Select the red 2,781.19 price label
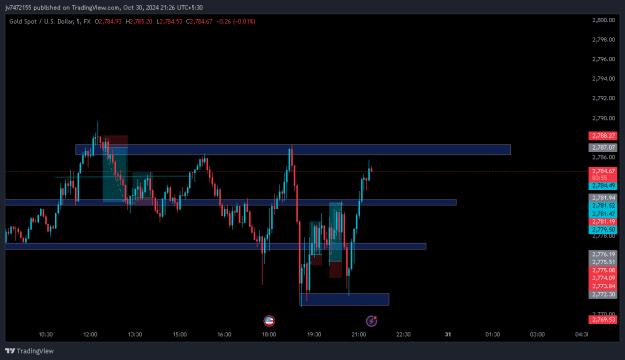This screenshot has height=360, width=625. [x=603, y=222]
